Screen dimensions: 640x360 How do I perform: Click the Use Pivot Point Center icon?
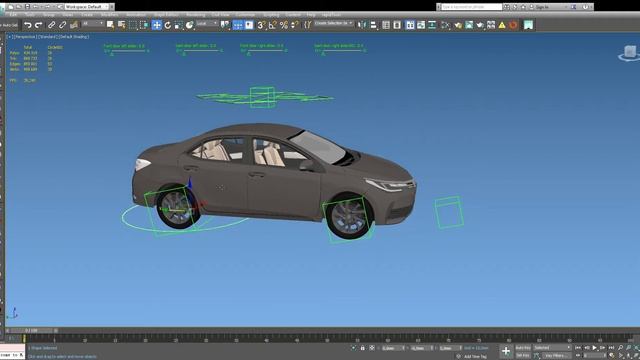pos(225,25)
